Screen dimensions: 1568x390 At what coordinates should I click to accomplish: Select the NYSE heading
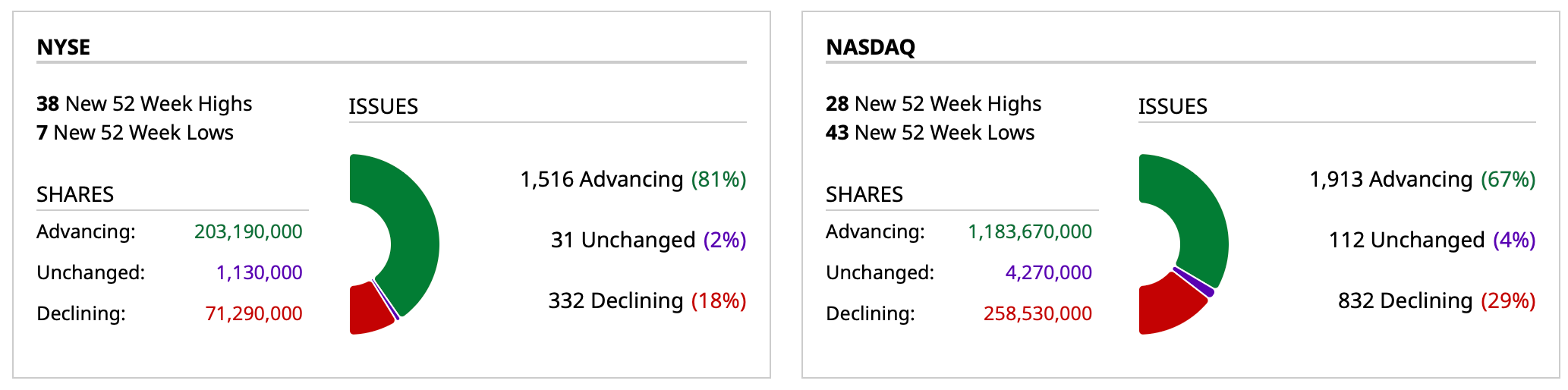click(x=64, y=47)
